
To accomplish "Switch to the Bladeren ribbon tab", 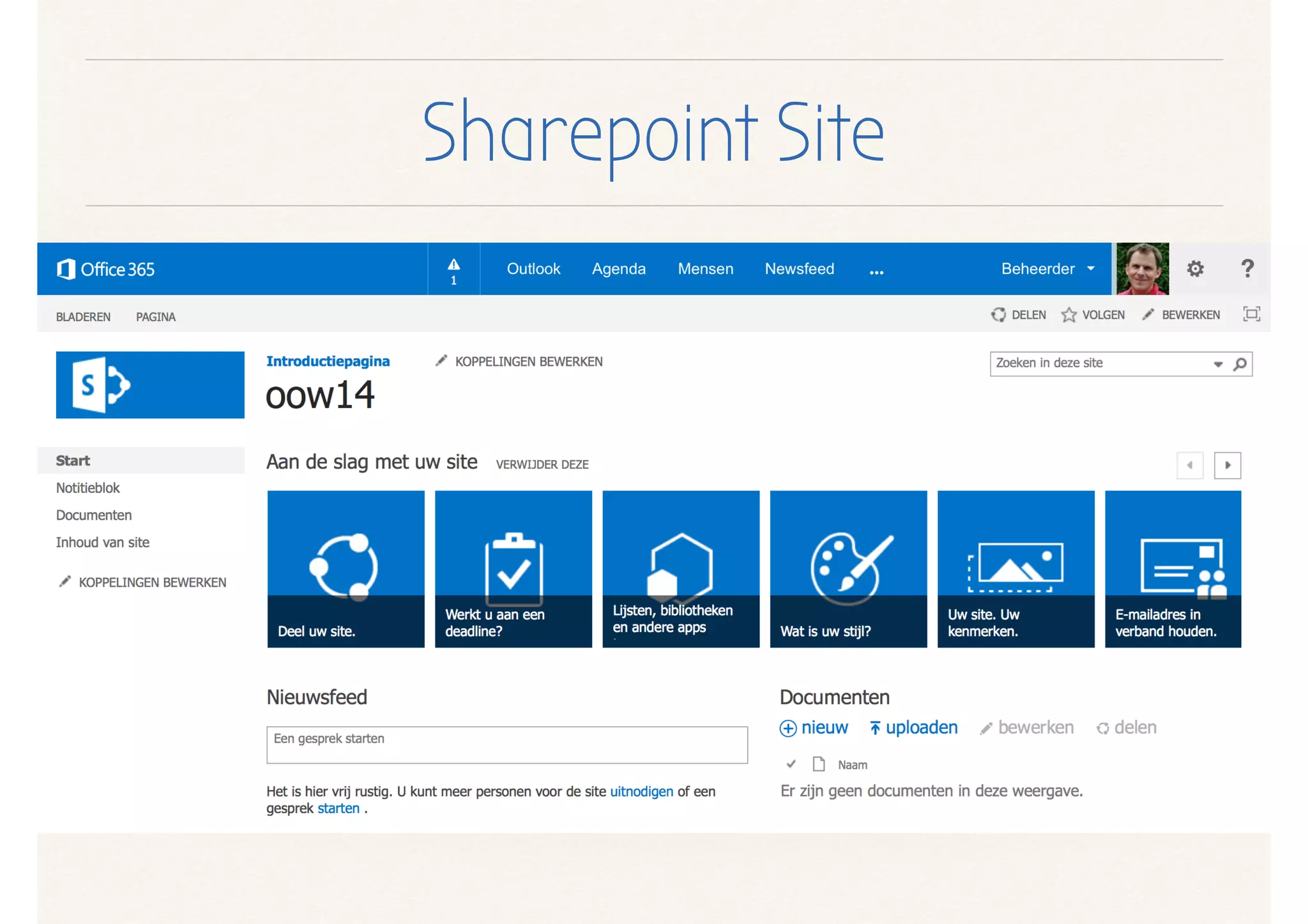I will [x=83, y=317].
